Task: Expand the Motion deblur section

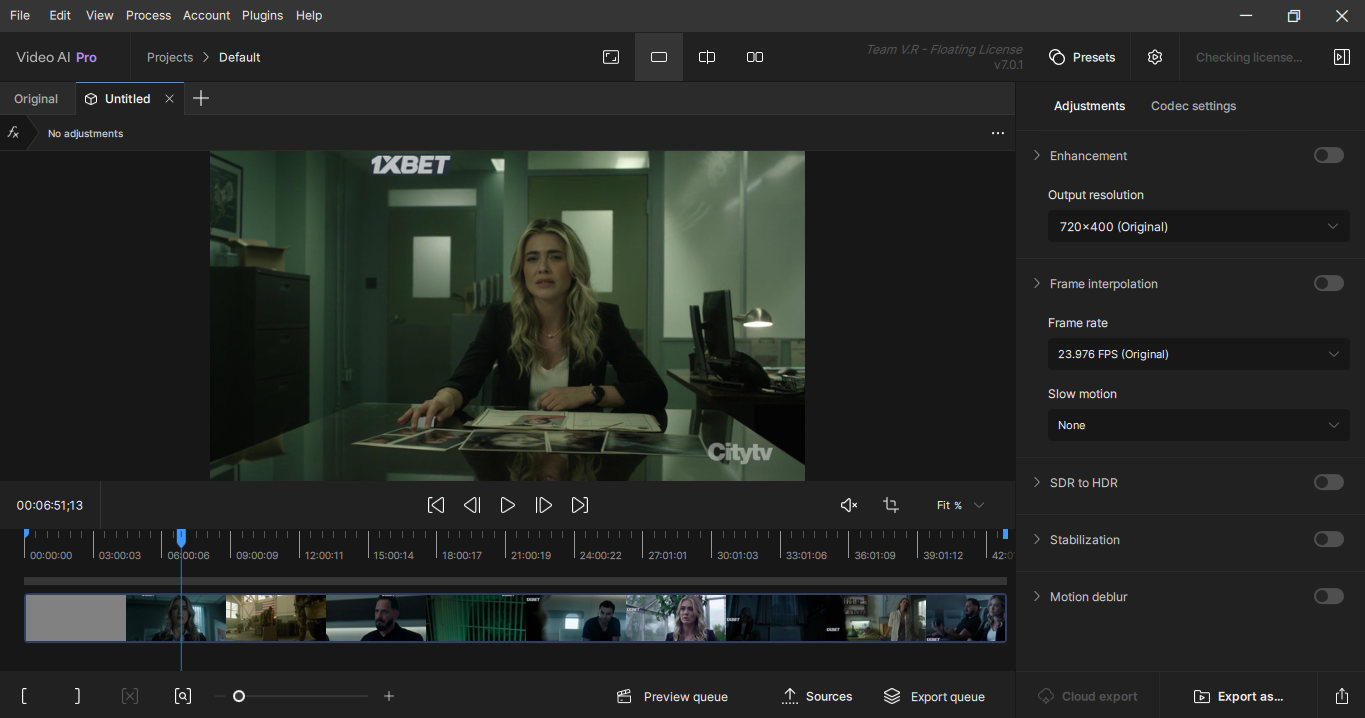Action: (1037, 597)
